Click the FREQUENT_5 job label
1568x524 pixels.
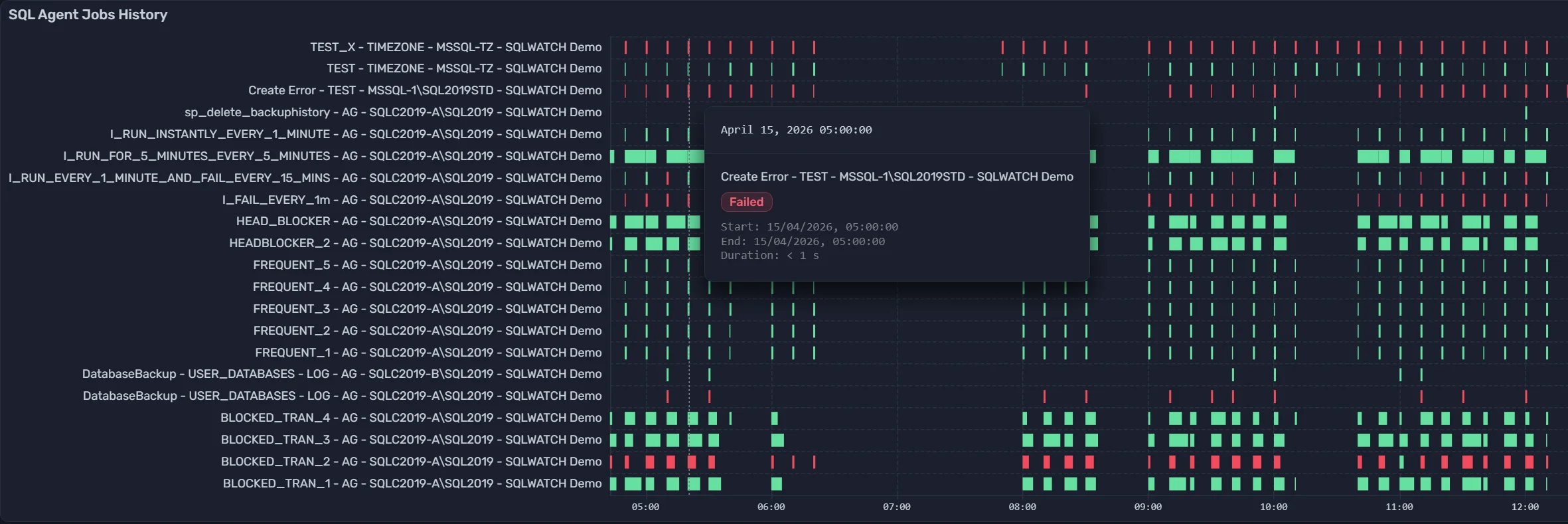tap(428, 265)
